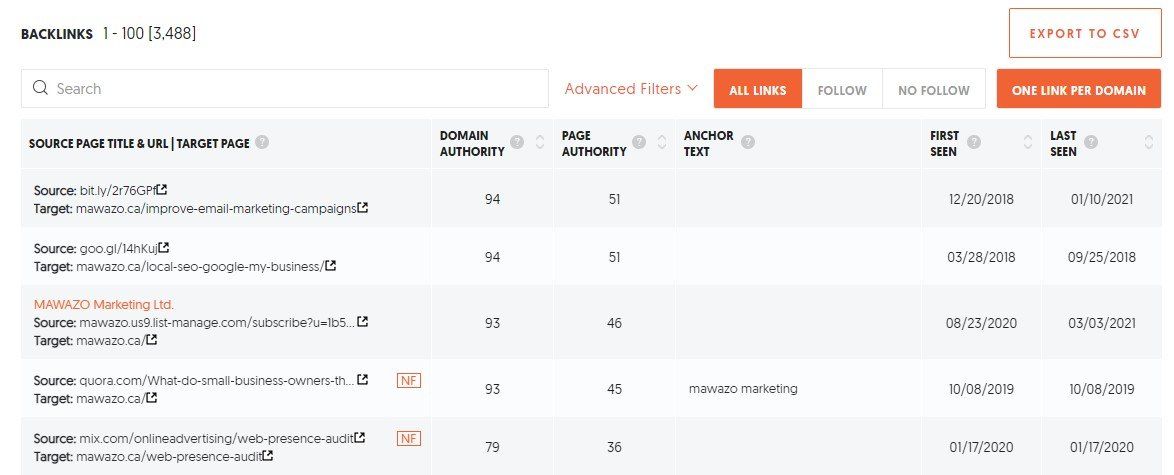Focus the backlinks Search field

[x=285, y=88]
